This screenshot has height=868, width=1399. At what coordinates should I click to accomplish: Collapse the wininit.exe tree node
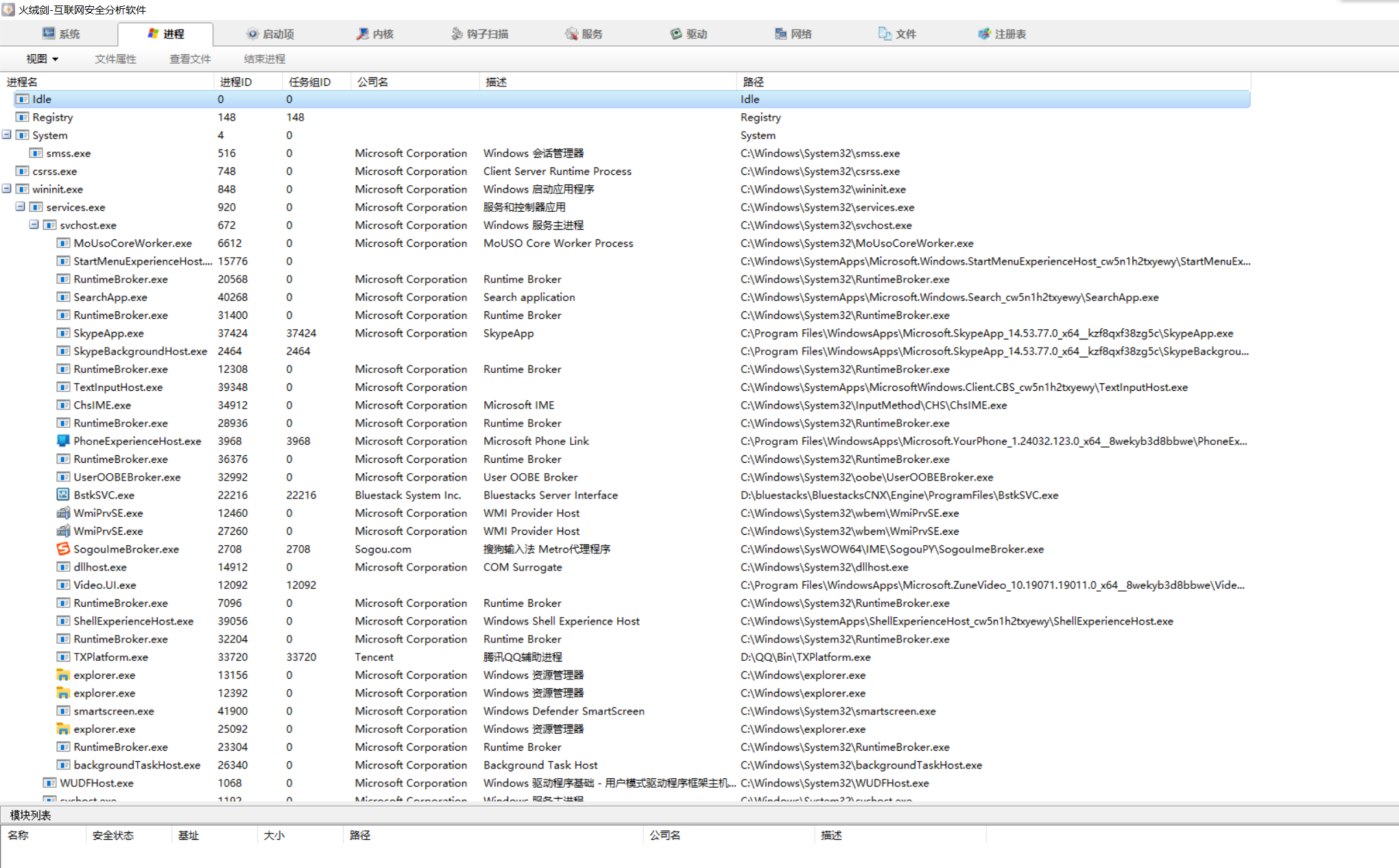click(x=7, y=189)
